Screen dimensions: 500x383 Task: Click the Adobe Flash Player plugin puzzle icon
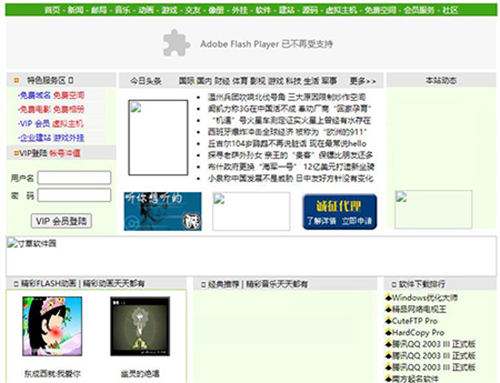[x=176, y=43]
